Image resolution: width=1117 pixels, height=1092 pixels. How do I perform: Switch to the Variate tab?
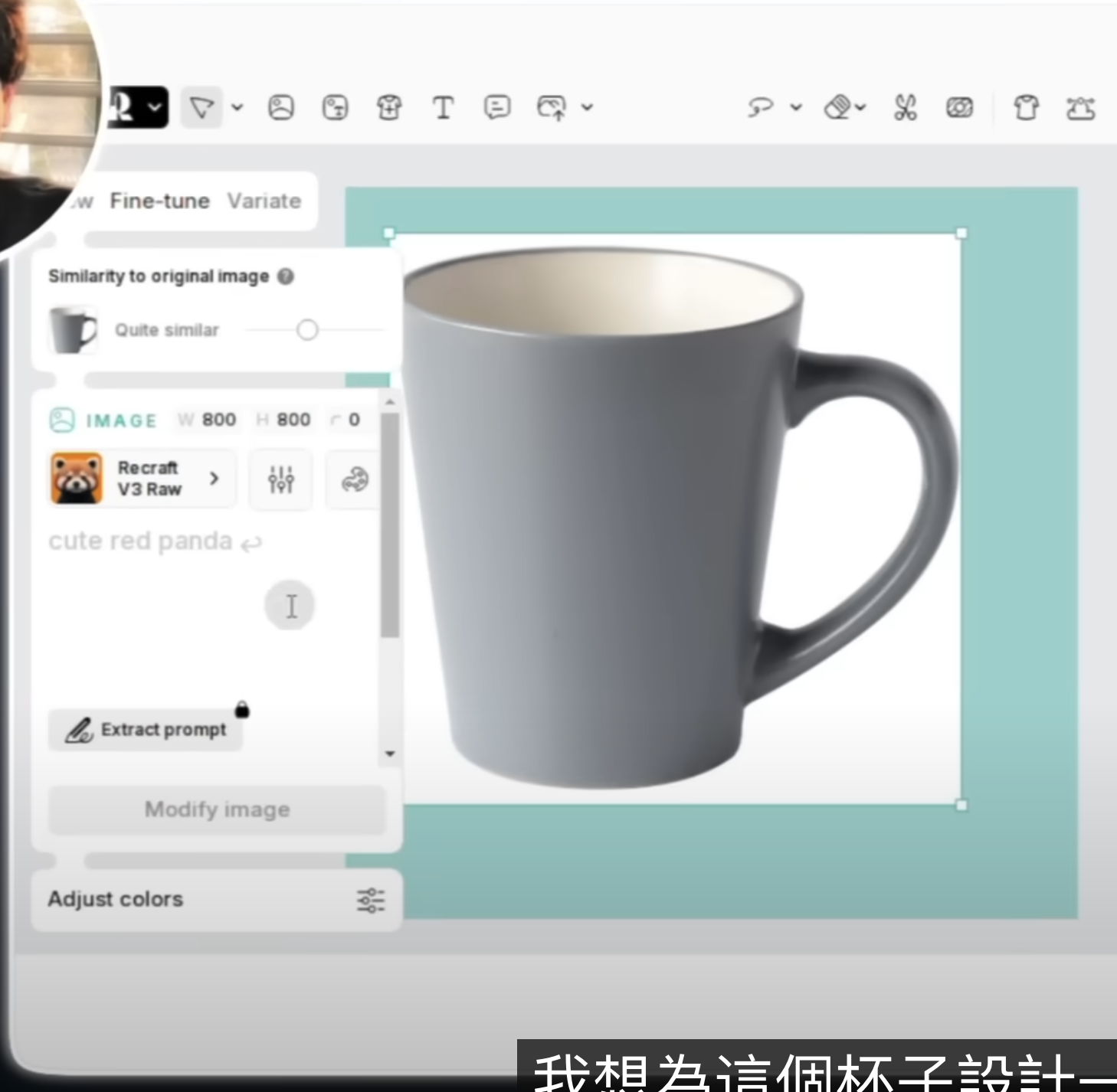[x=264, y=201]
